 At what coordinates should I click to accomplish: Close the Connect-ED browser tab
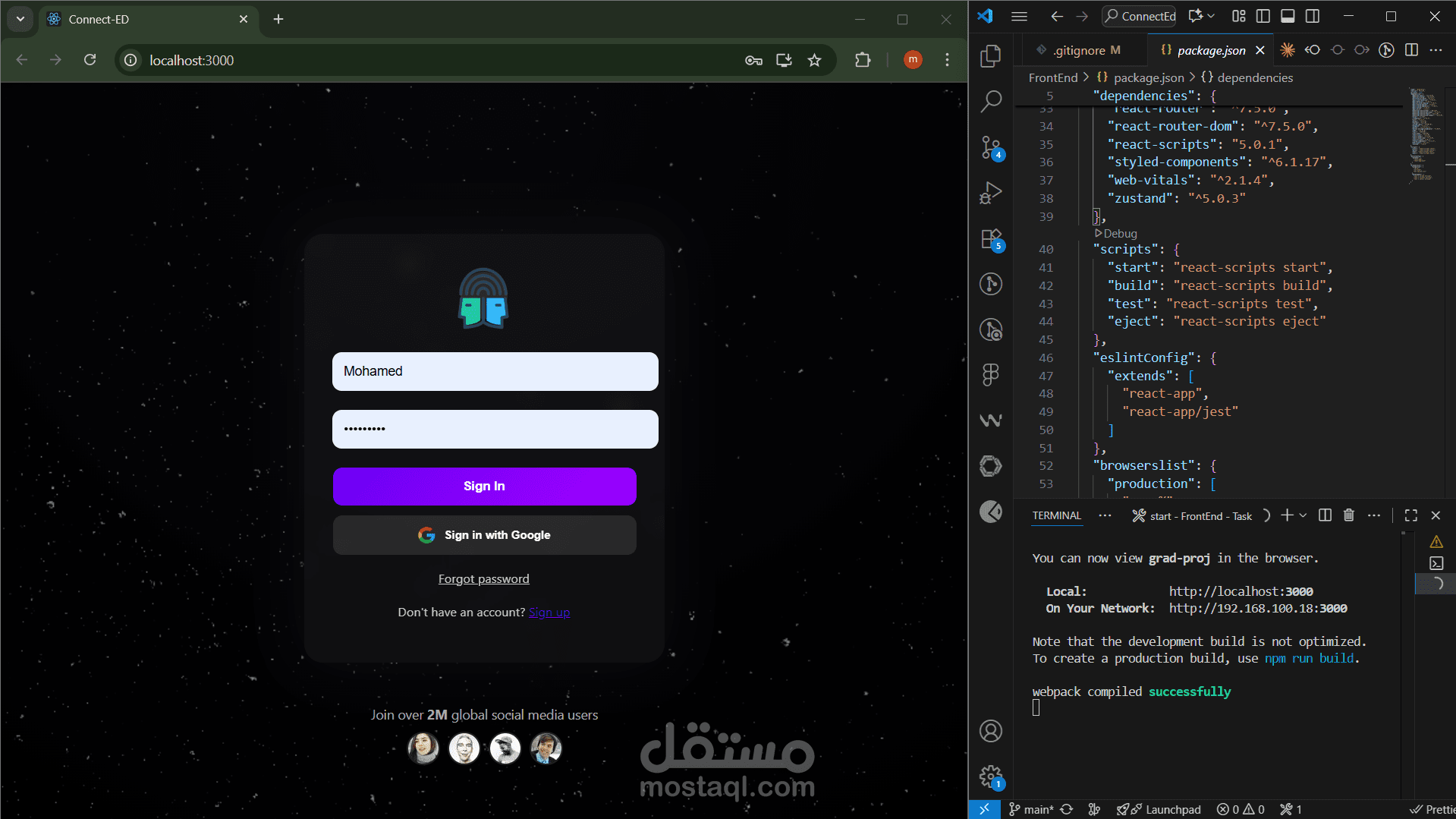coord(244,19)
